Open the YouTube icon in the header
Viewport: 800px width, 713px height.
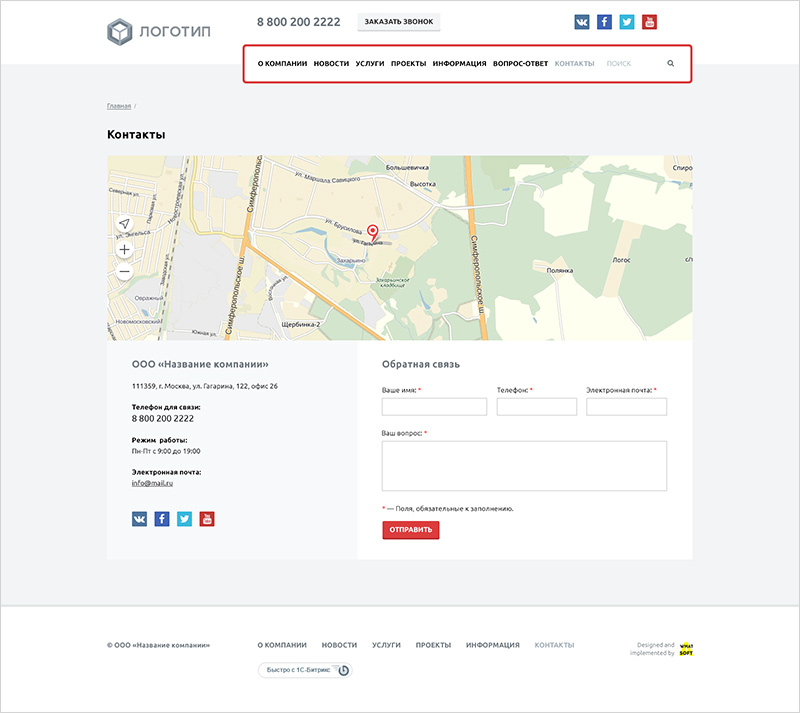click(x=649, y=22)
